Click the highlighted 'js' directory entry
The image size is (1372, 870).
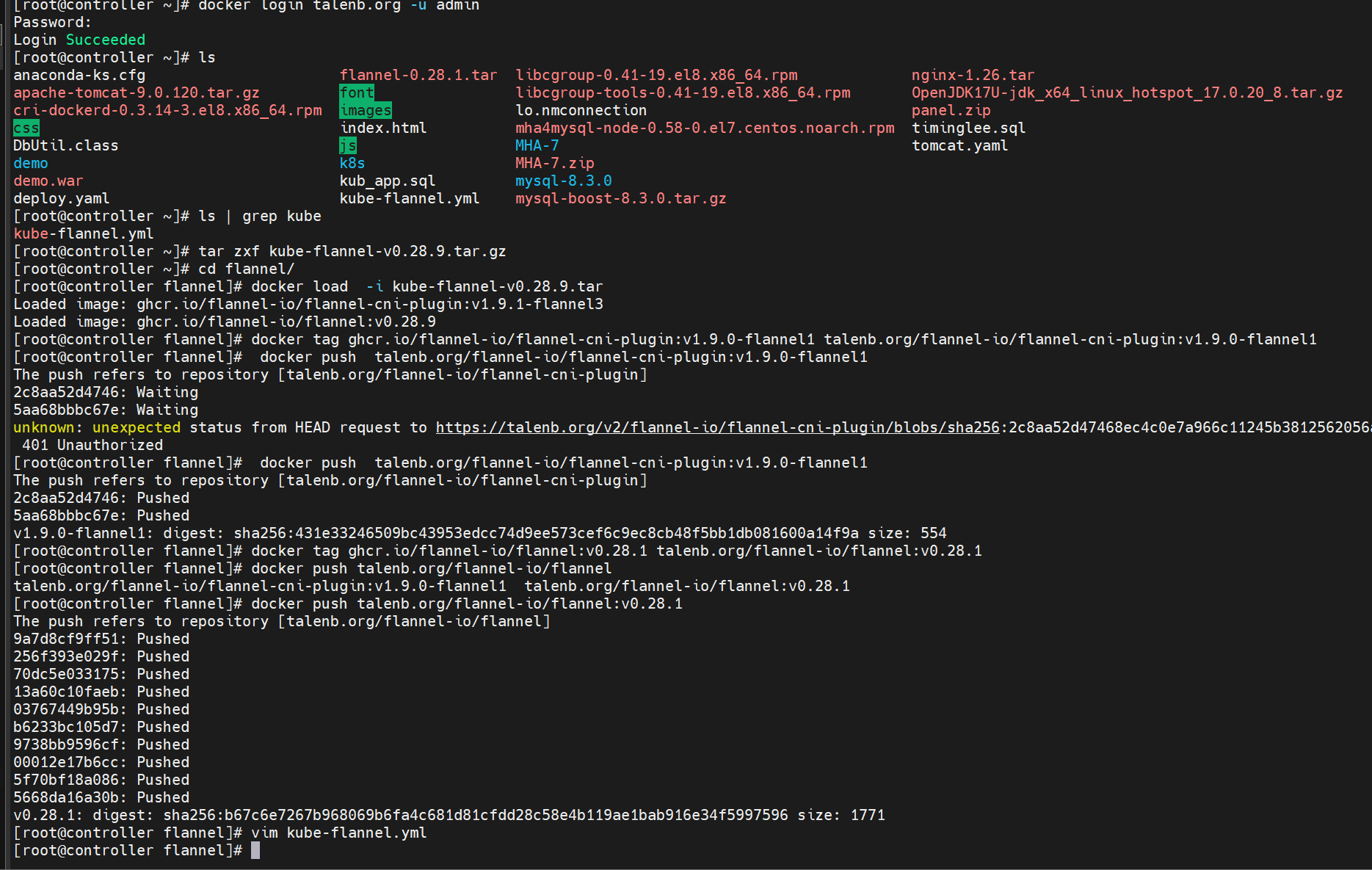348,145
